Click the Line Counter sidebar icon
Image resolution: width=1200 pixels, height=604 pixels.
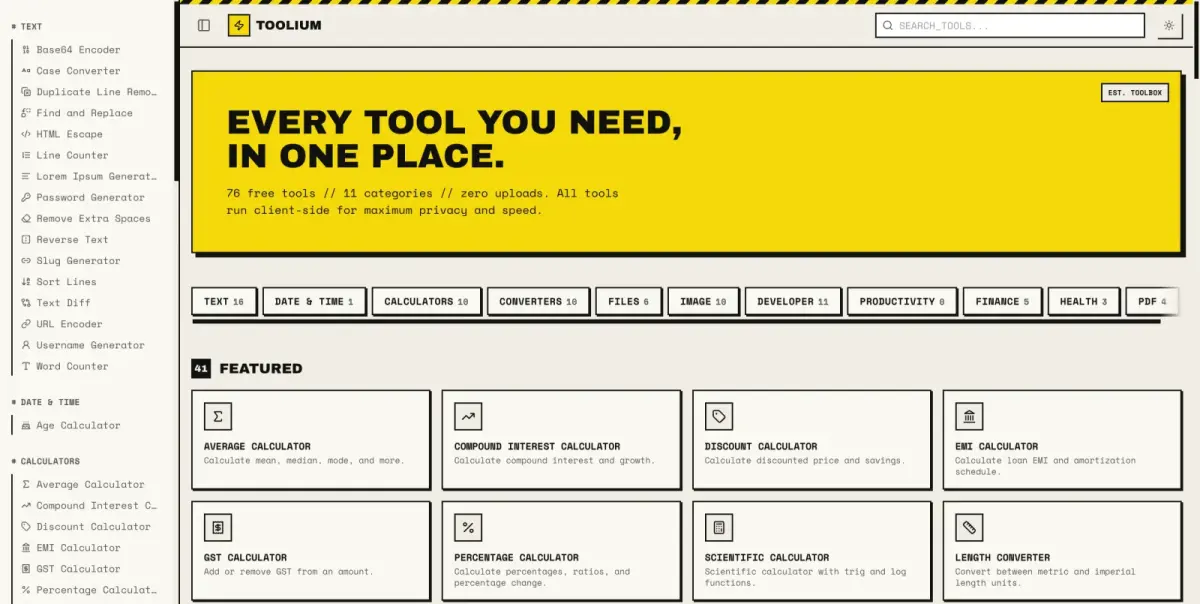(x=26, y=155)
